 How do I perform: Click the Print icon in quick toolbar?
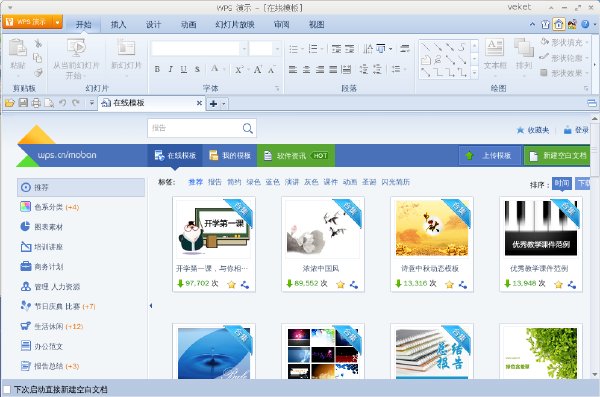(36, 103)
